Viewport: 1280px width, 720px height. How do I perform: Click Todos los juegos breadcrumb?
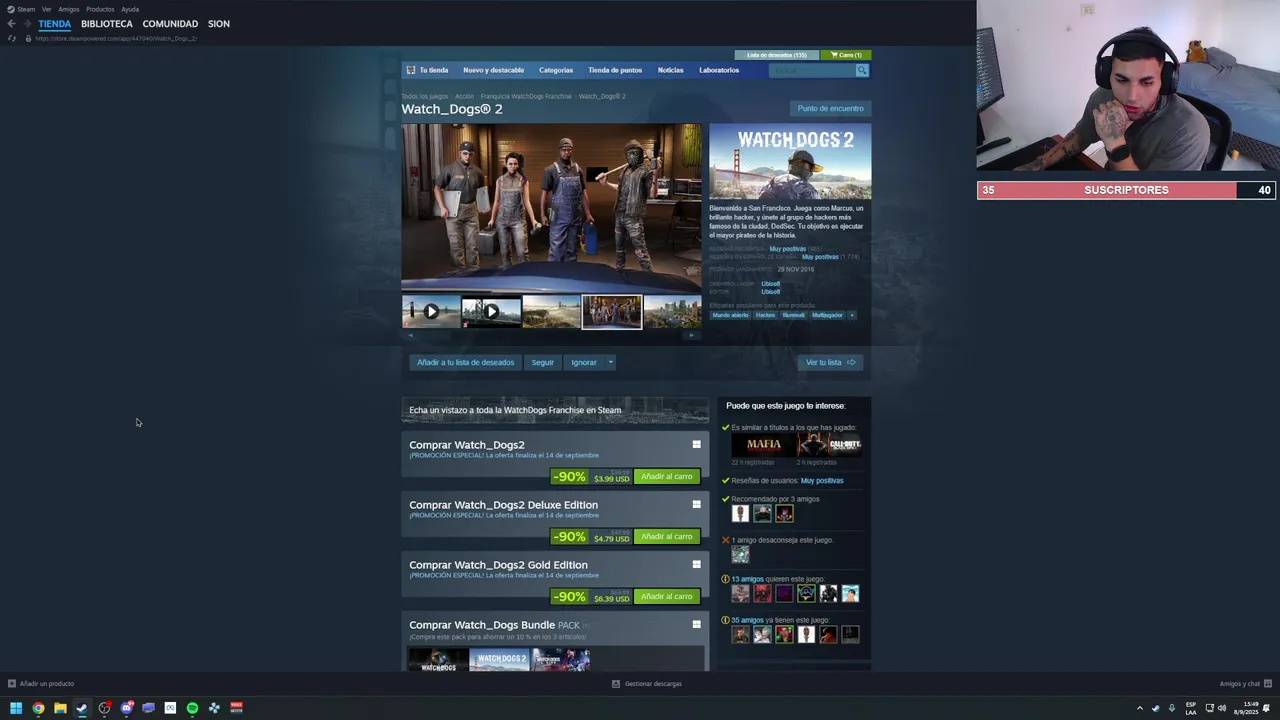(x=425, y=96)
